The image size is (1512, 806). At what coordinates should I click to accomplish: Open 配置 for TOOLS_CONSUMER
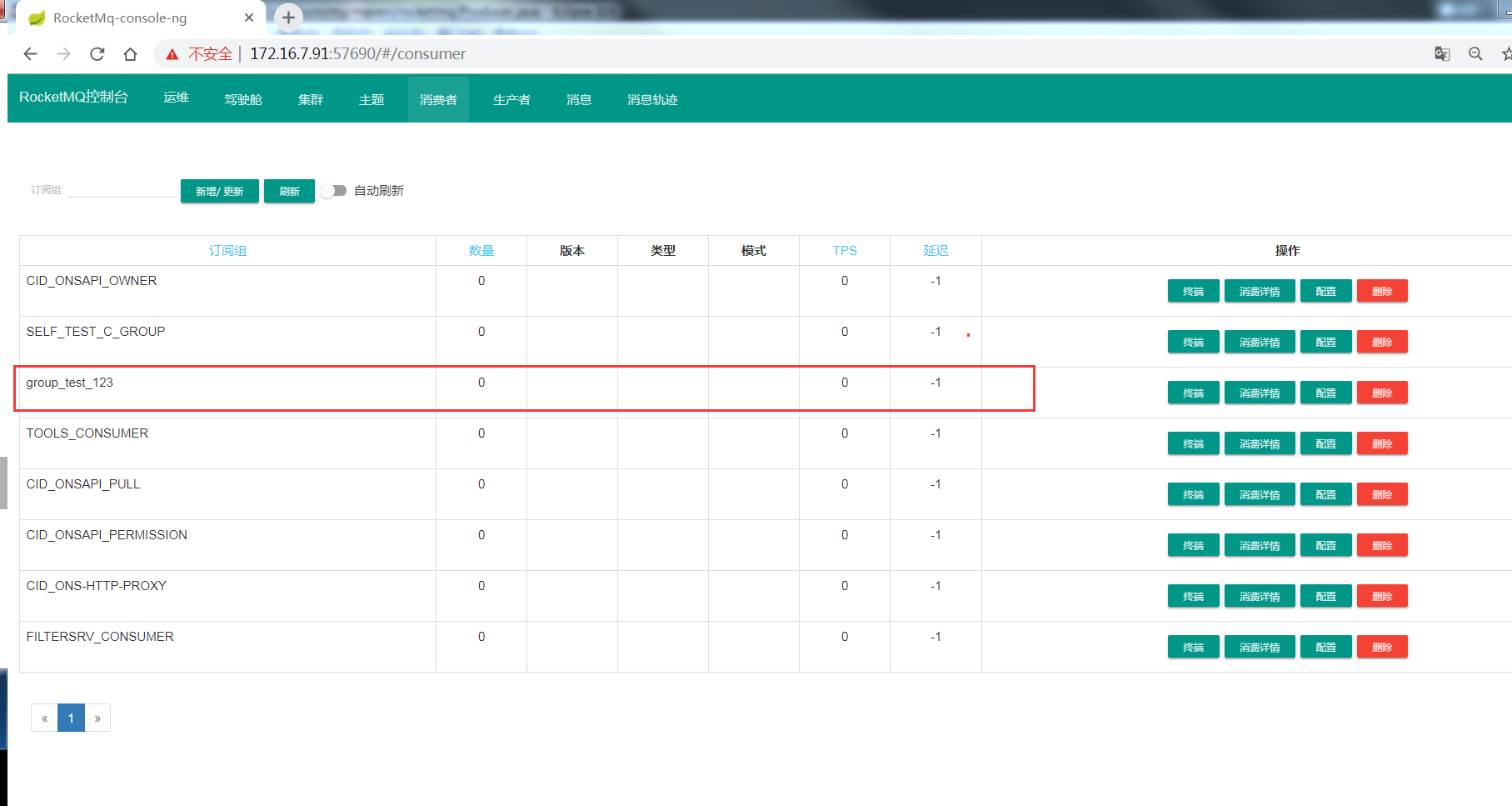pos(1326,443)
